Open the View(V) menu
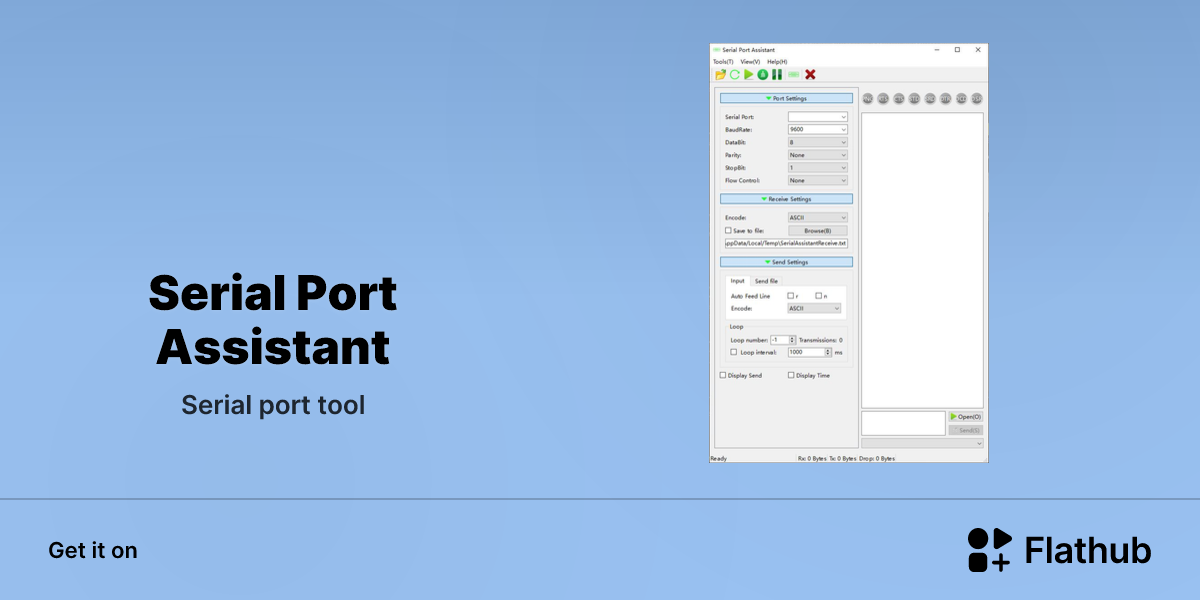The height and width of the screenshot is (600, 1200). point(750,61)
